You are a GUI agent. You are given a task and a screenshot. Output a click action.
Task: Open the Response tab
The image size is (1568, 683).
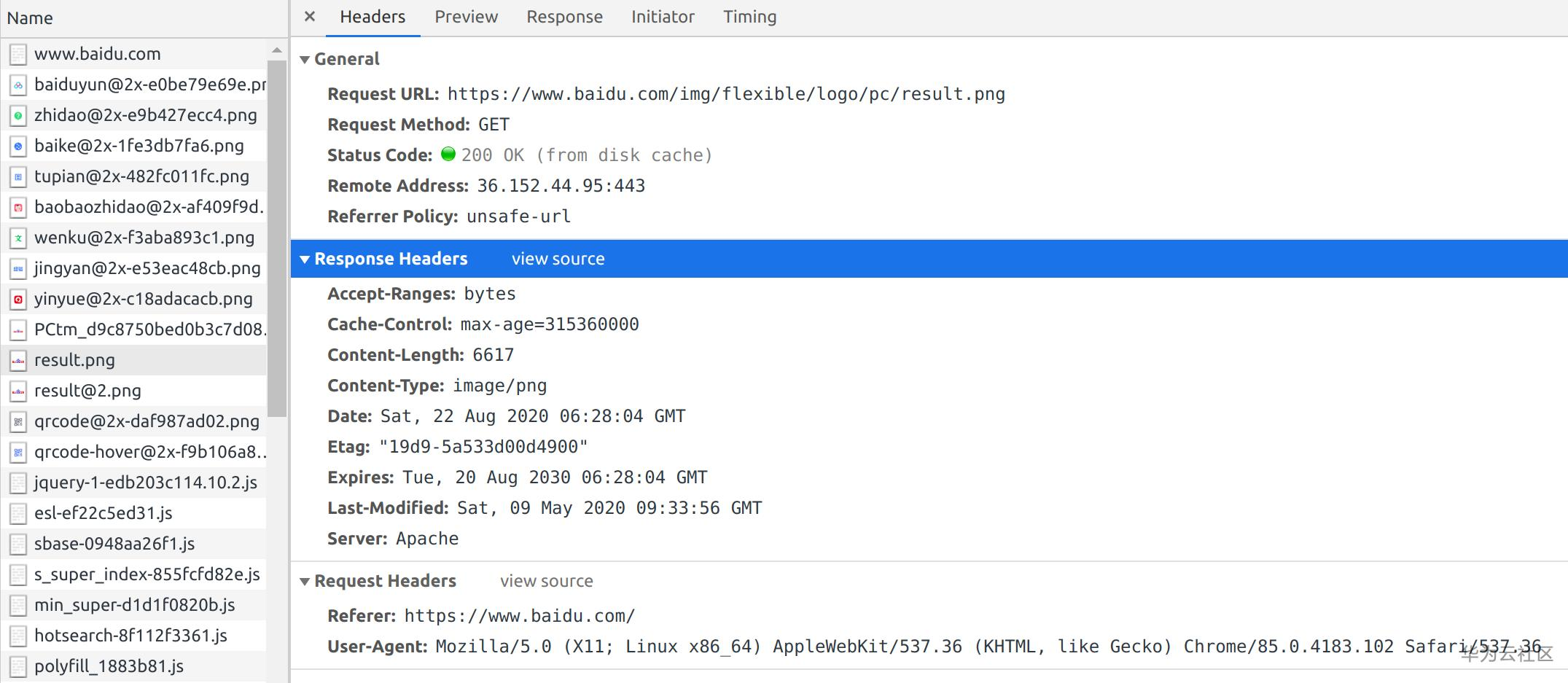(564, 17)
